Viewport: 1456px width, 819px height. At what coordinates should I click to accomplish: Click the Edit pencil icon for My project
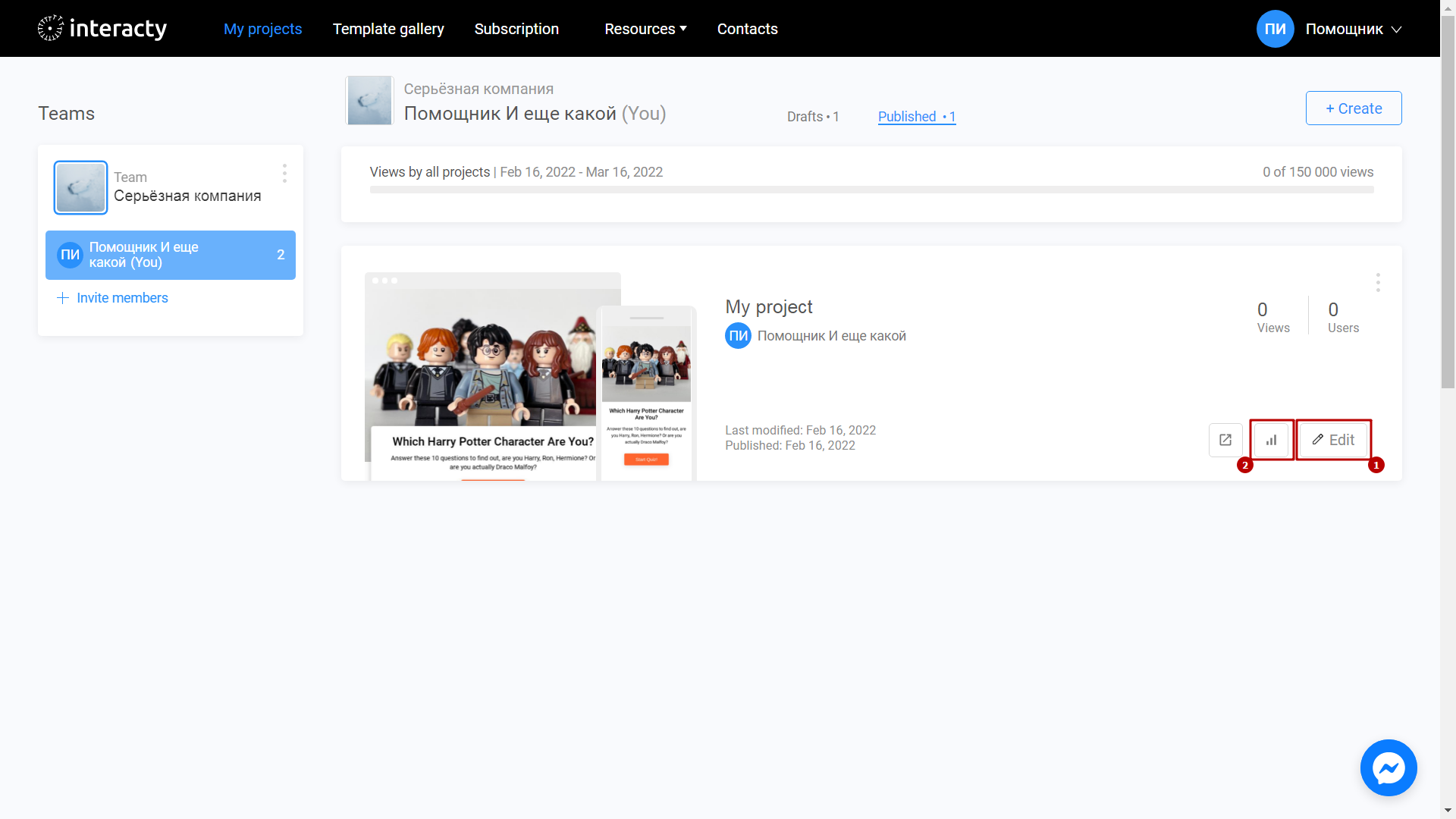coord(1317,439)
